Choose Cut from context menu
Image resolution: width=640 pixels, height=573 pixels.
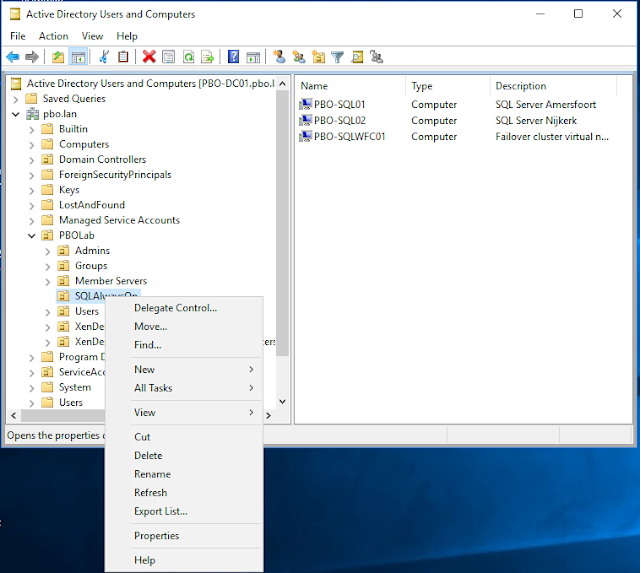pyautogui.click(x=184, y=437)
